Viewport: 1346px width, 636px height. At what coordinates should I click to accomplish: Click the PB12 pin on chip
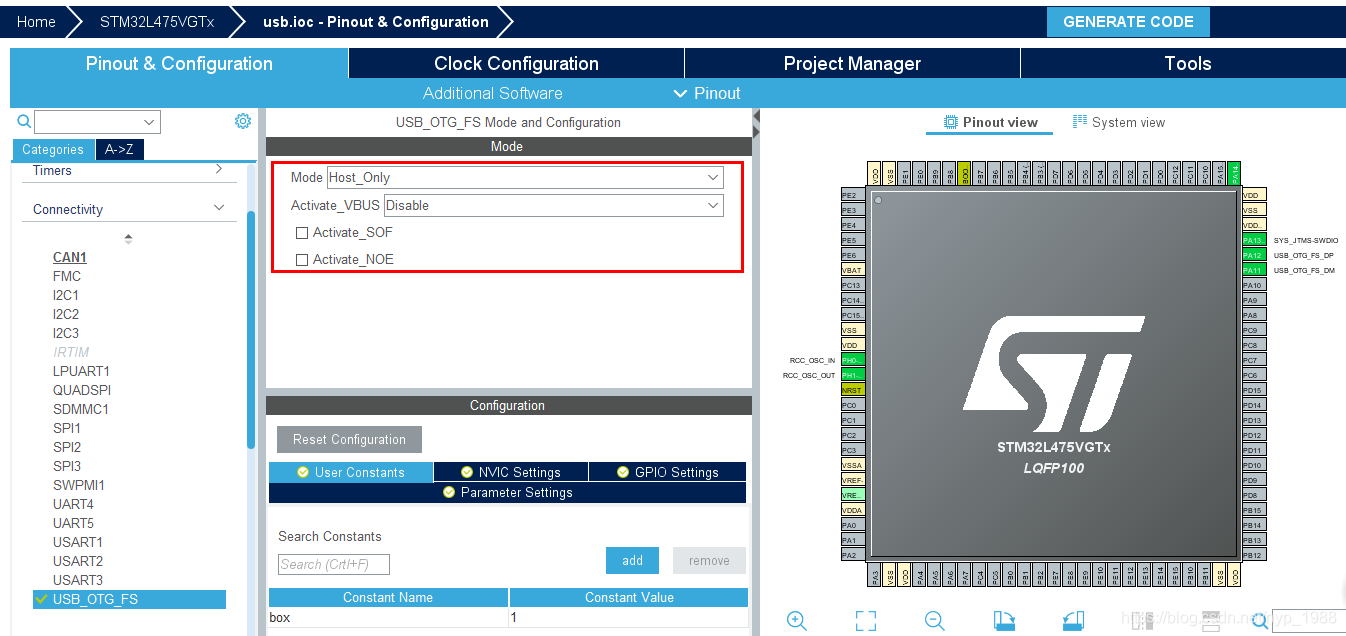tap(1254, 555)
